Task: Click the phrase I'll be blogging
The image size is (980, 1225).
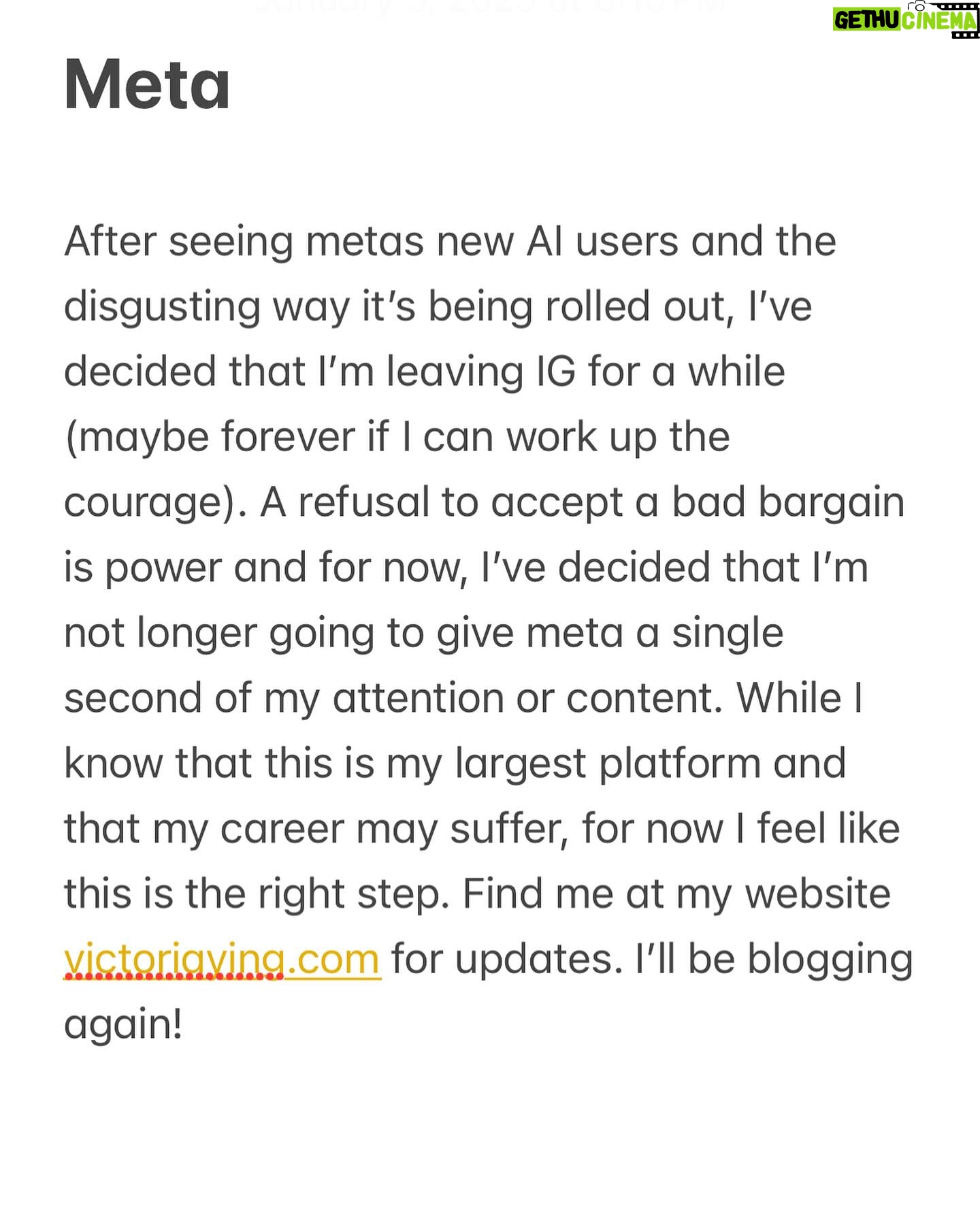Action: click(x=774, y=960)
